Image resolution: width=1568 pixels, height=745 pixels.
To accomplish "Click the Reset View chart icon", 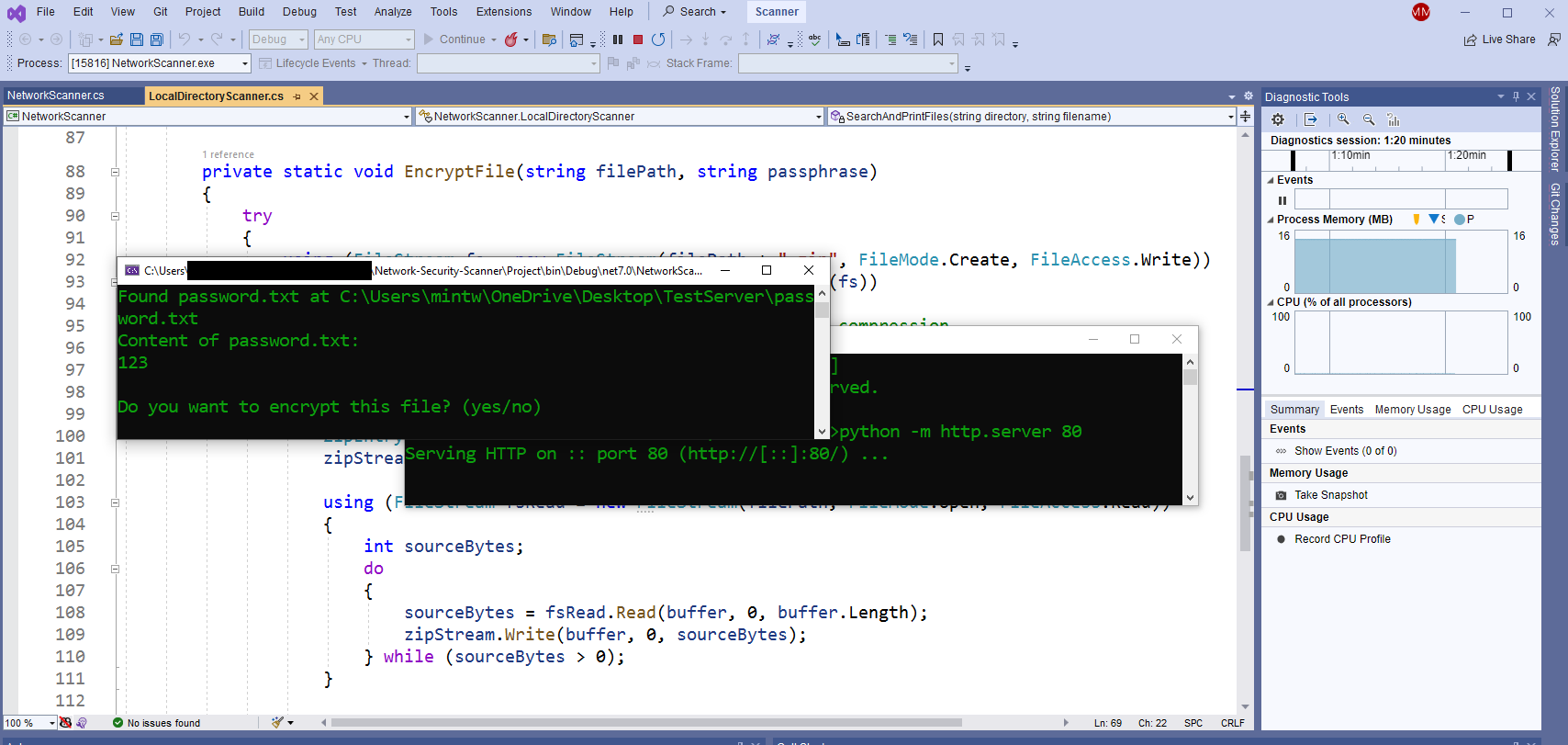I will (x=1394, y=119).
